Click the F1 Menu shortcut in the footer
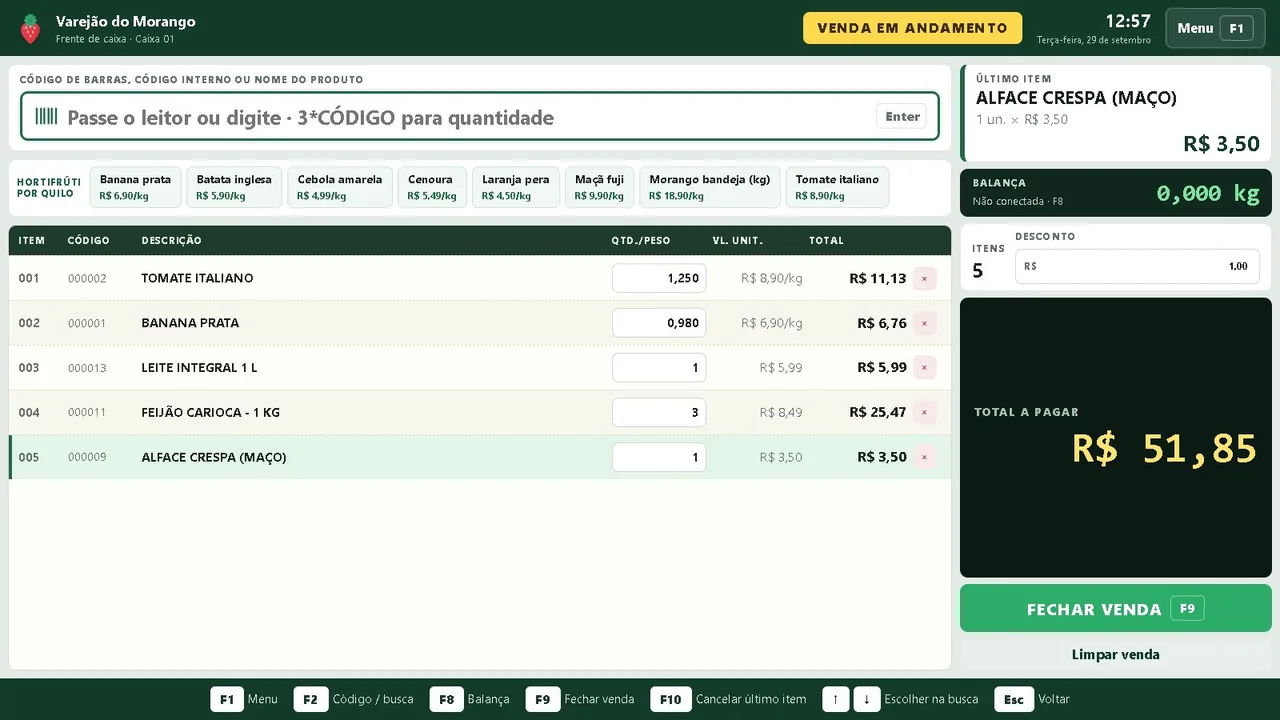The image size is (1280, 720). click(x=245, y=699)
